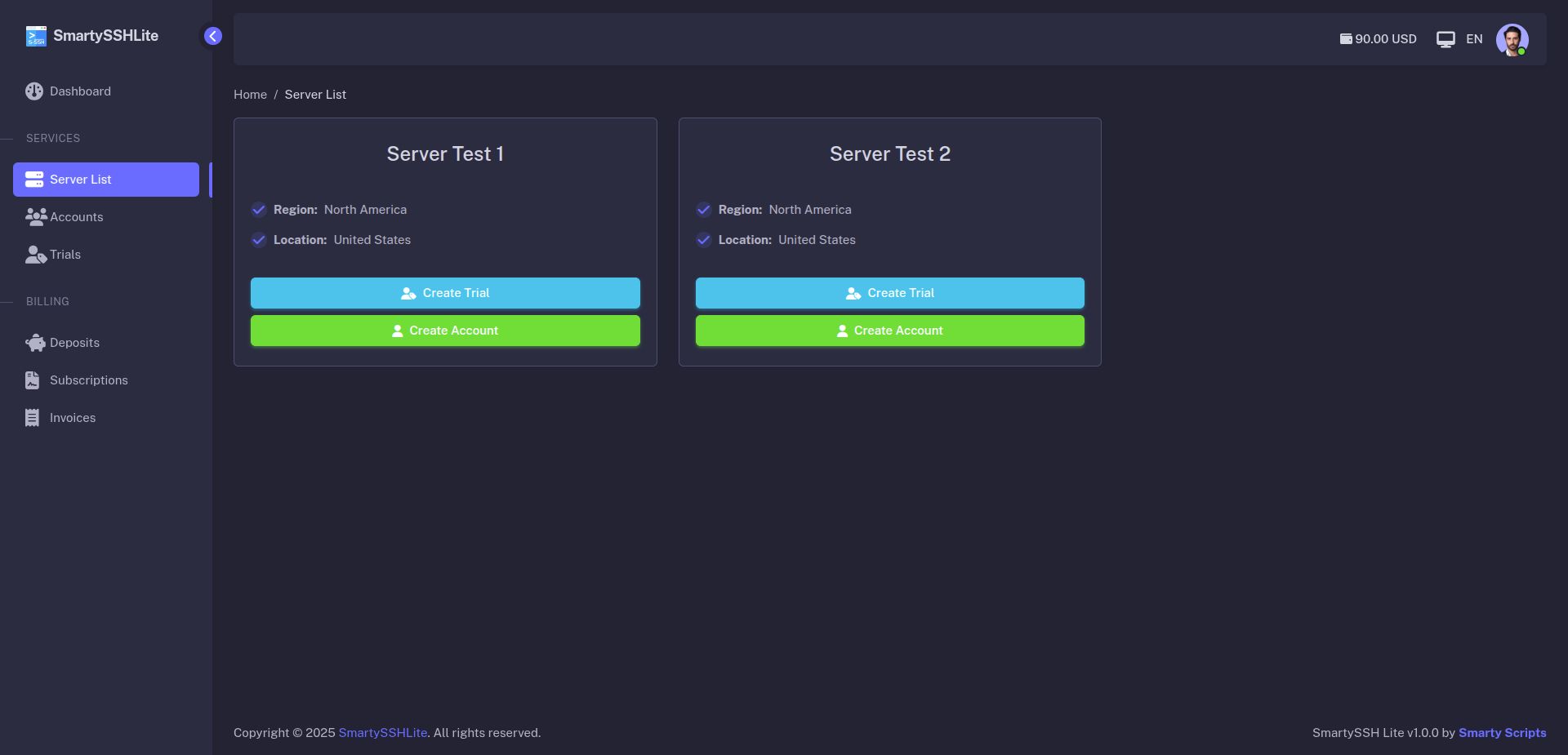The image size is (1568, 755).
Task: Open the Dashboard gauge icon
Action: click(x=34, y=91)
